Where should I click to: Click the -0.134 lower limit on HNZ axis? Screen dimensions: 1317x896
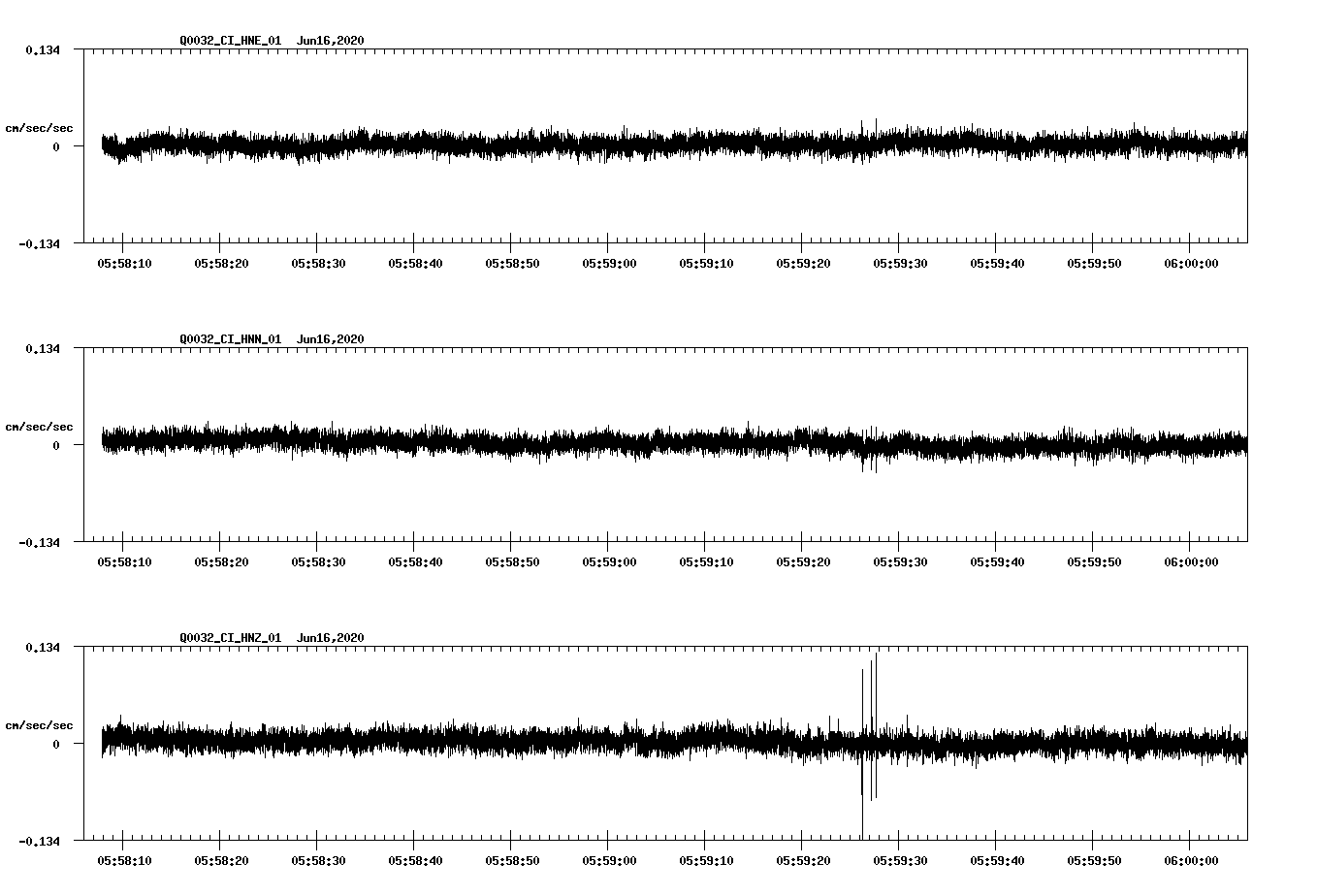(40, 842)
